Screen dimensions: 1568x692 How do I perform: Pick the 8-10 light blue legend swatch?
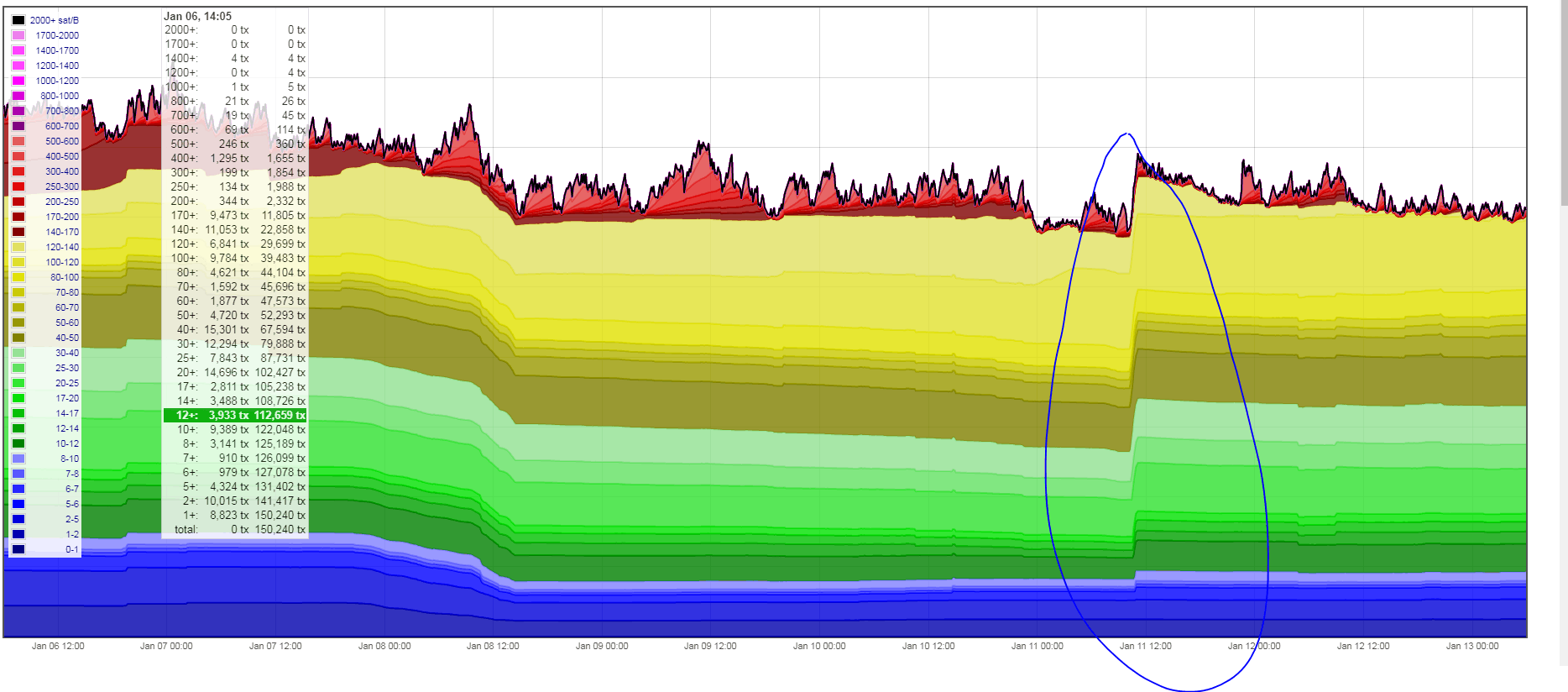(x=18, y=459)
